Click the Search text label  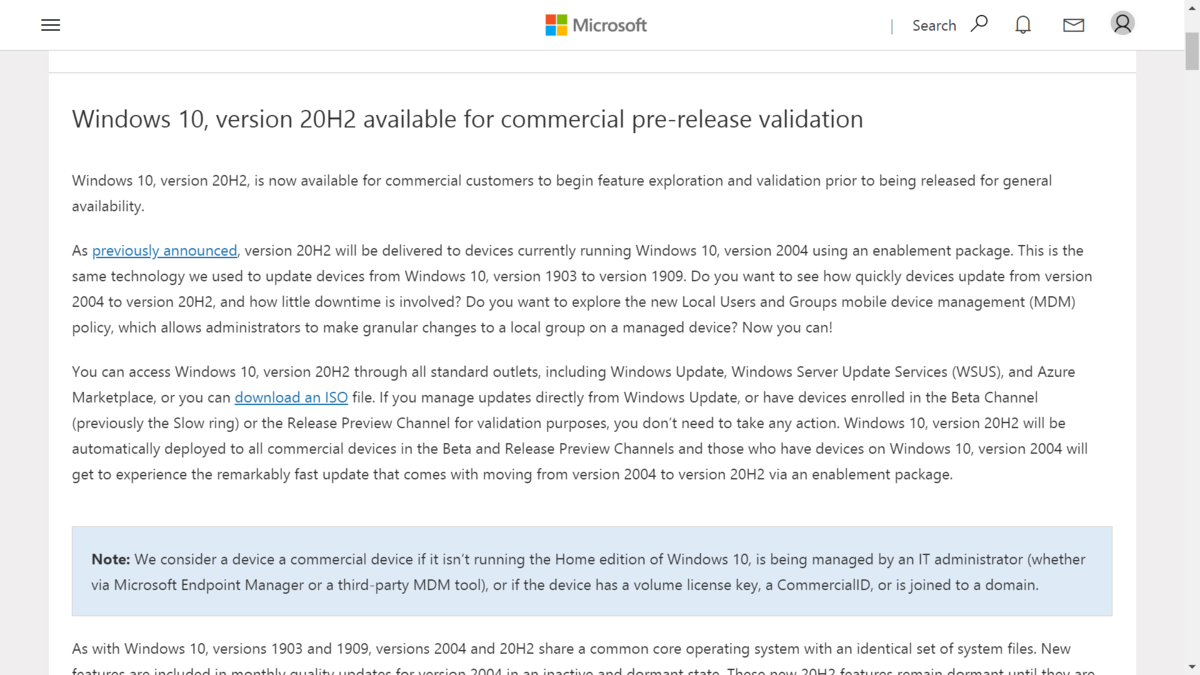click(934, 26)
